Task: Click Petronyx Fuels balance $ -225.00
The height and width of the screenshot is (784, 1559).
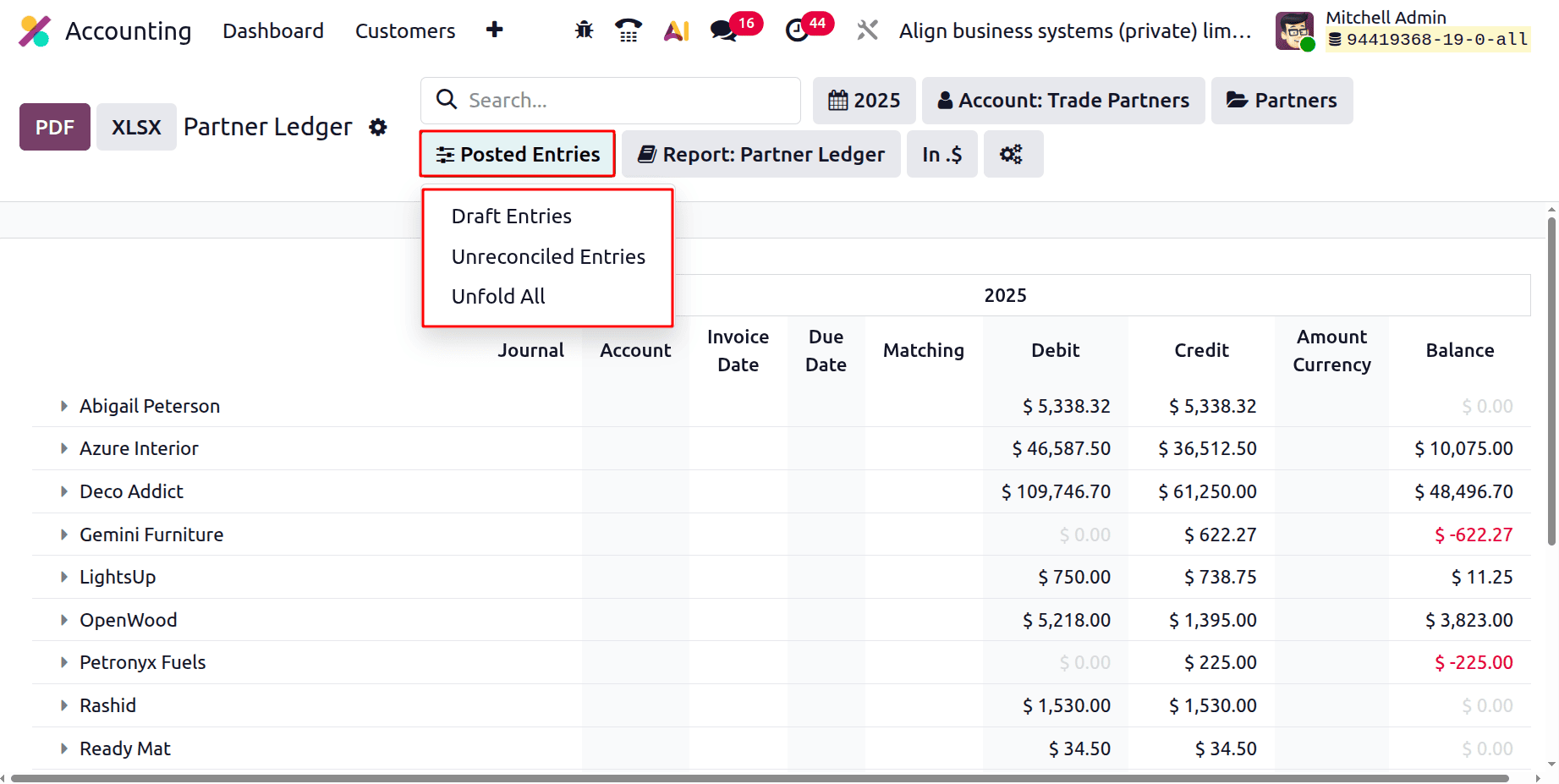Action: [x=1474, y=663]
